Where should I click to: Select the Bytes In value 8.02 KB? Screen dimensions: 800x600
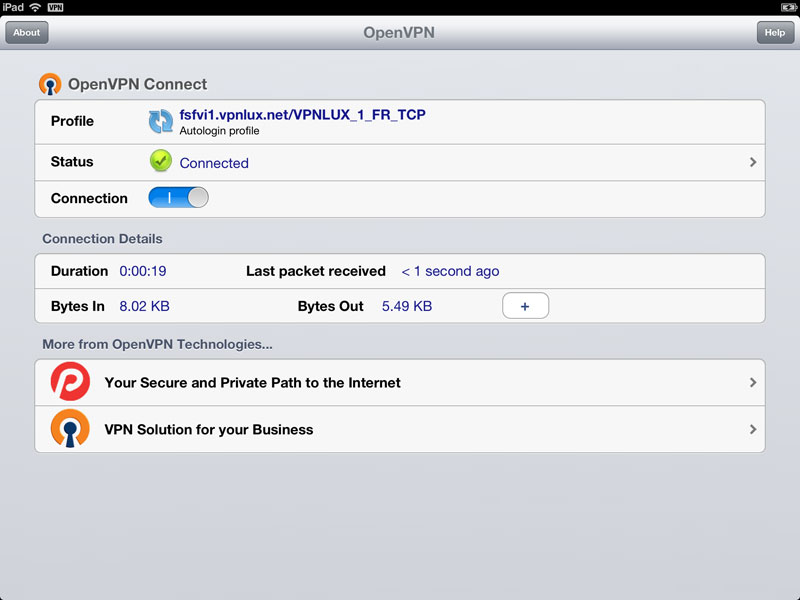click(x=144, y=306)
